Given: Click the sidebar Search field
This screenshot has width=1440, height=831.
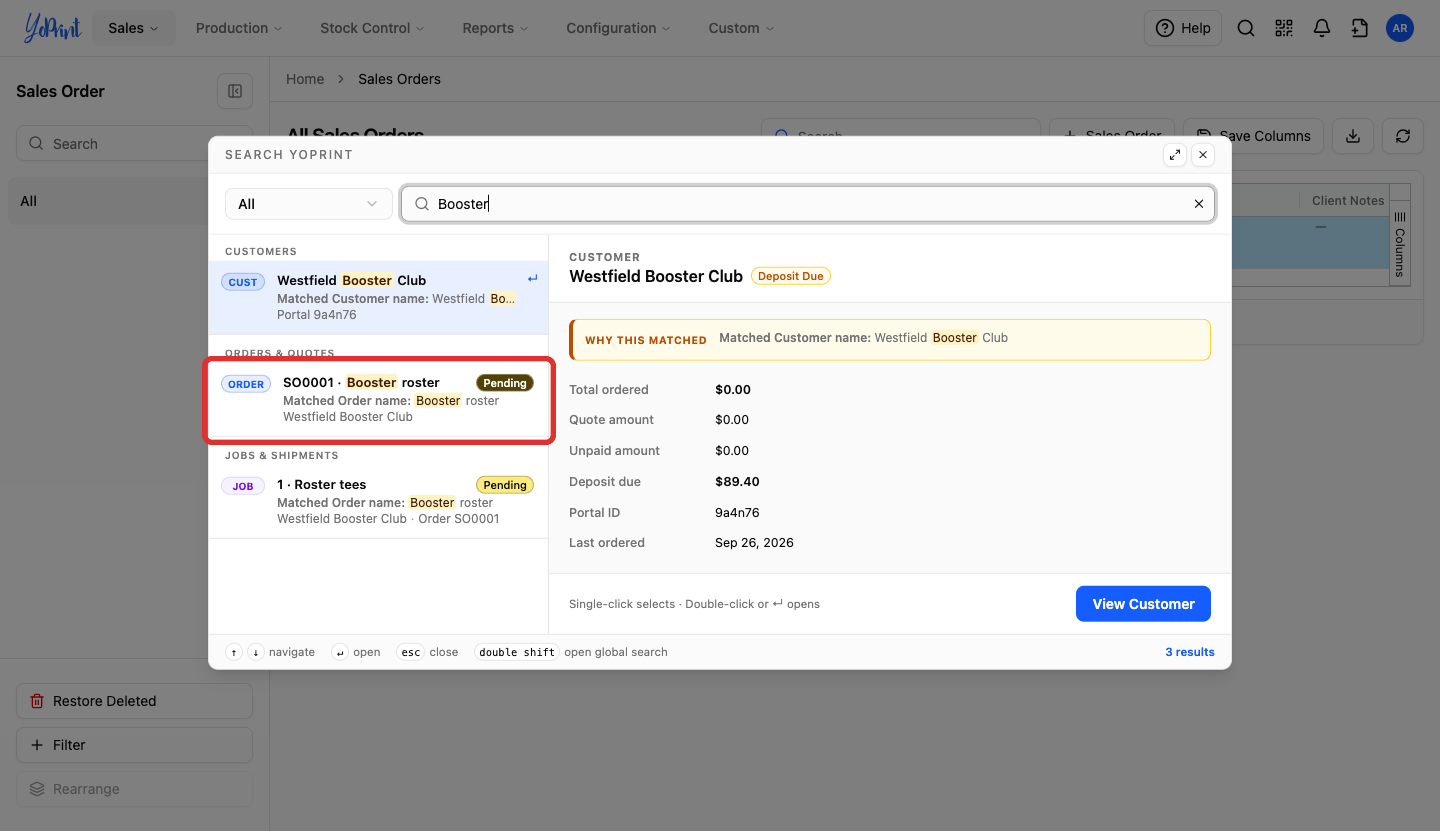Looking at the screenshot, I should (134, 144).
